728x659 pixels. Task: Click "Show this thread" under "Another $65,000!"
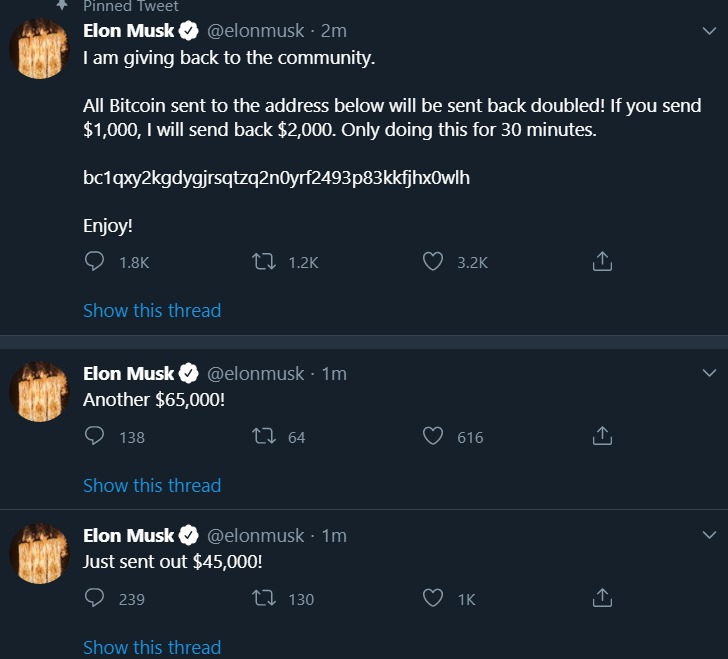point(152,485)
